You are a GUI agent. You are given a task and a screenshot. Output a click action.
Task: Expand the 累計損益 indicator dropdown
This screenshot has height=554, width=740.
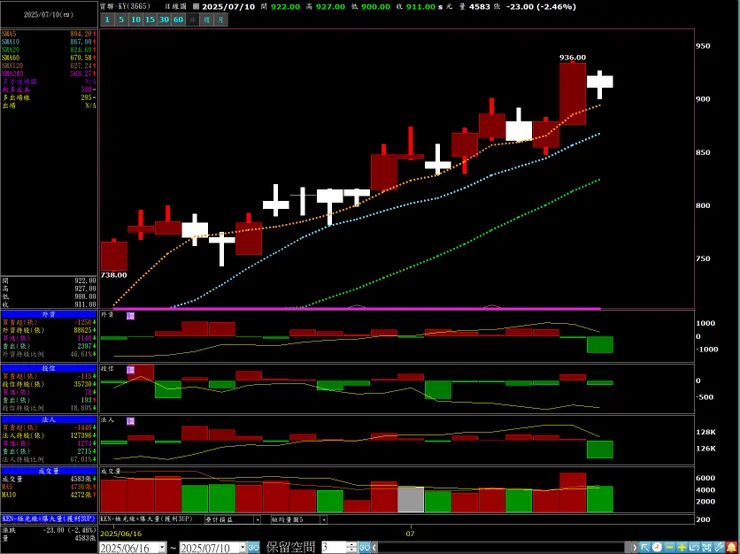(x=257, y=520)
